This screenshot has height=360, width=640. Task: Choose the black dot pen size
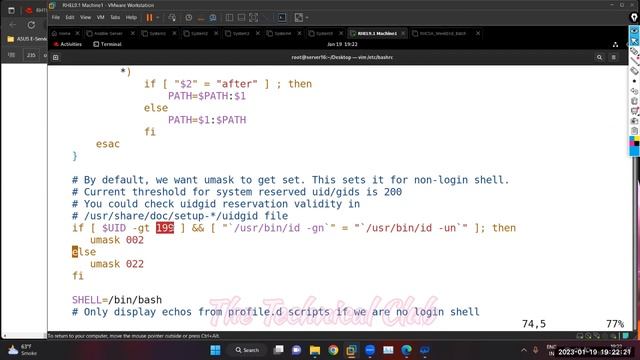click(x=634, y=81)
